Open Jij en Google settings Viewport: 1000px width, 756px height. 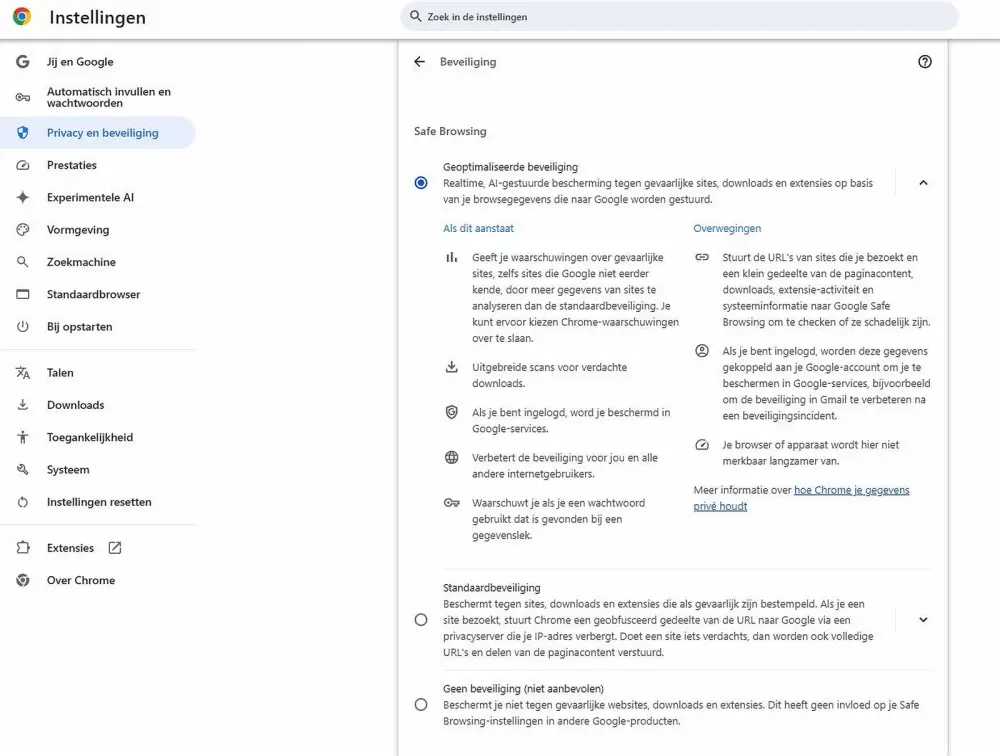click(98, 62)
